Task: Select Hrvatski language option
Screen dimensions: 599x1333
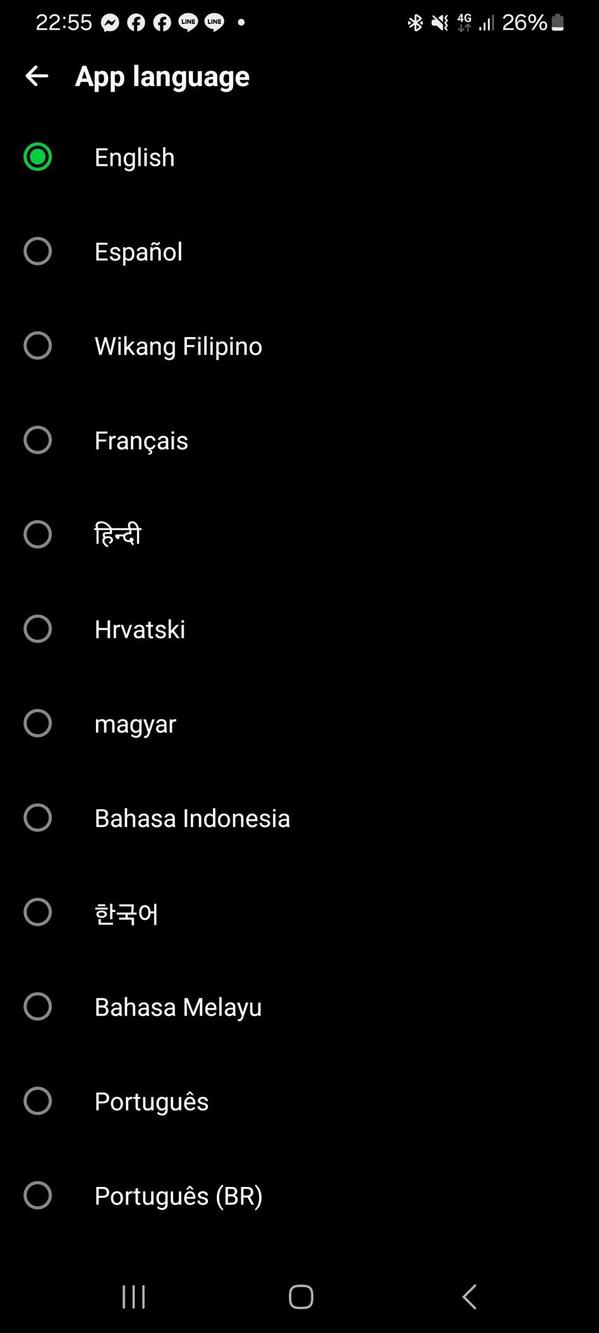Action: [300, 629]
